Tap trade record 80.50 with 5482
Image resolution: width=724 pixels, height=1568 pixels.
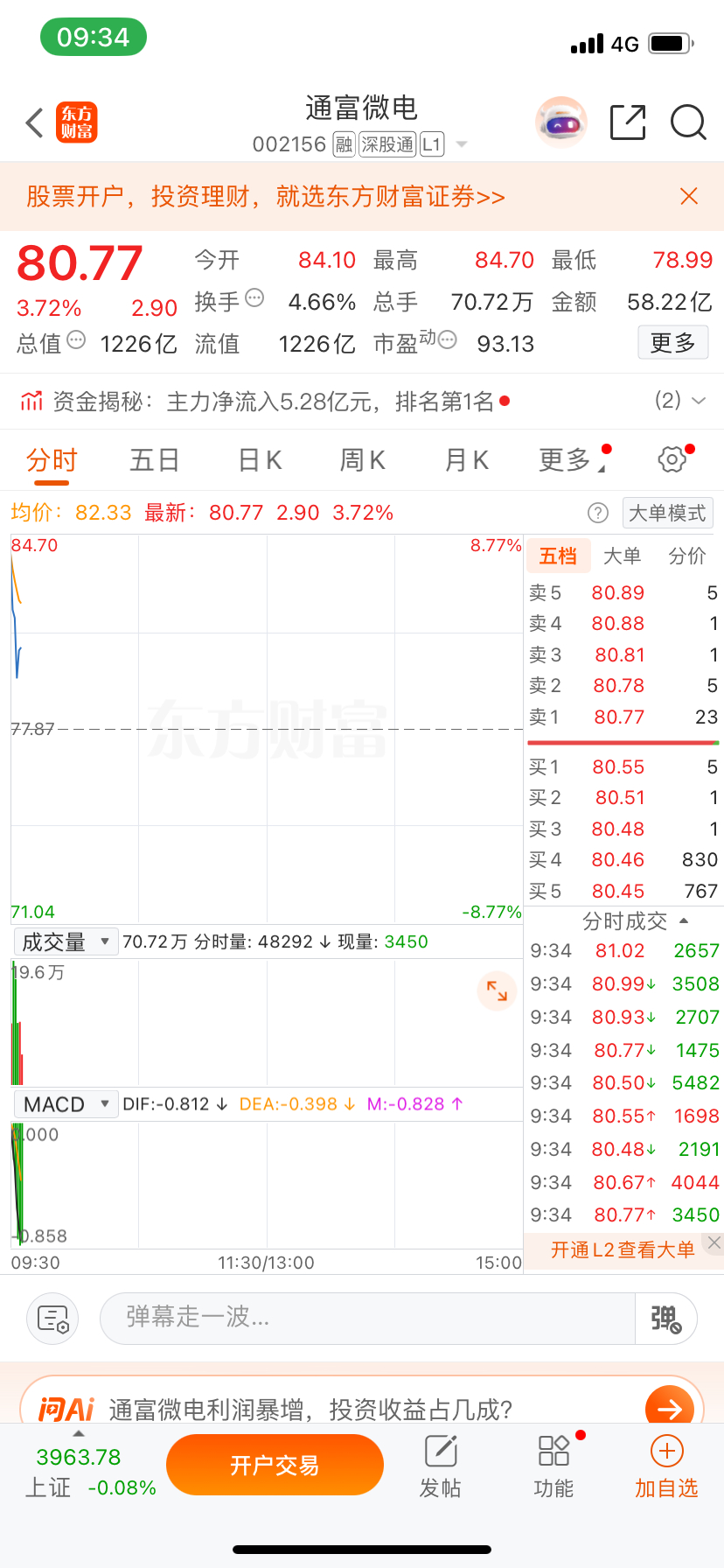coord(624,1083)
